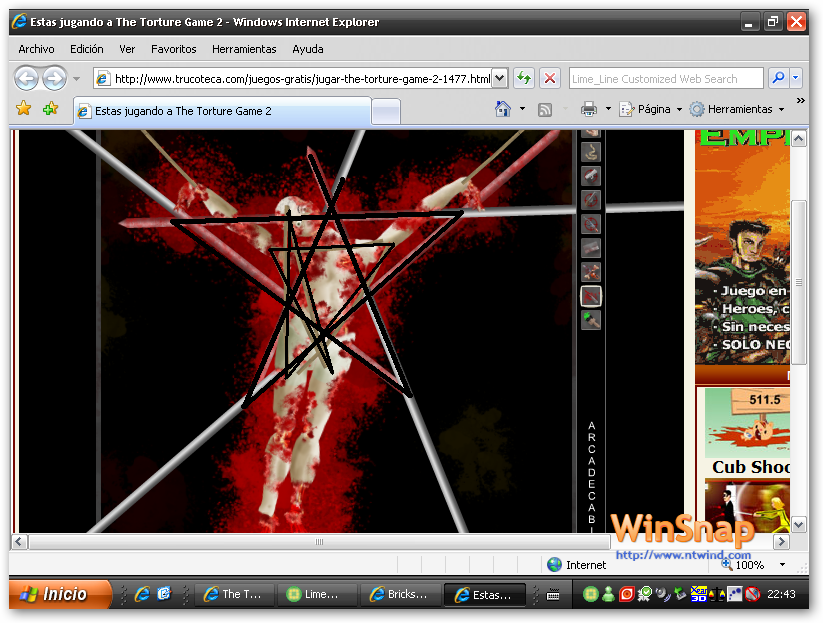Stop loading with the red X button

(550, 79)
